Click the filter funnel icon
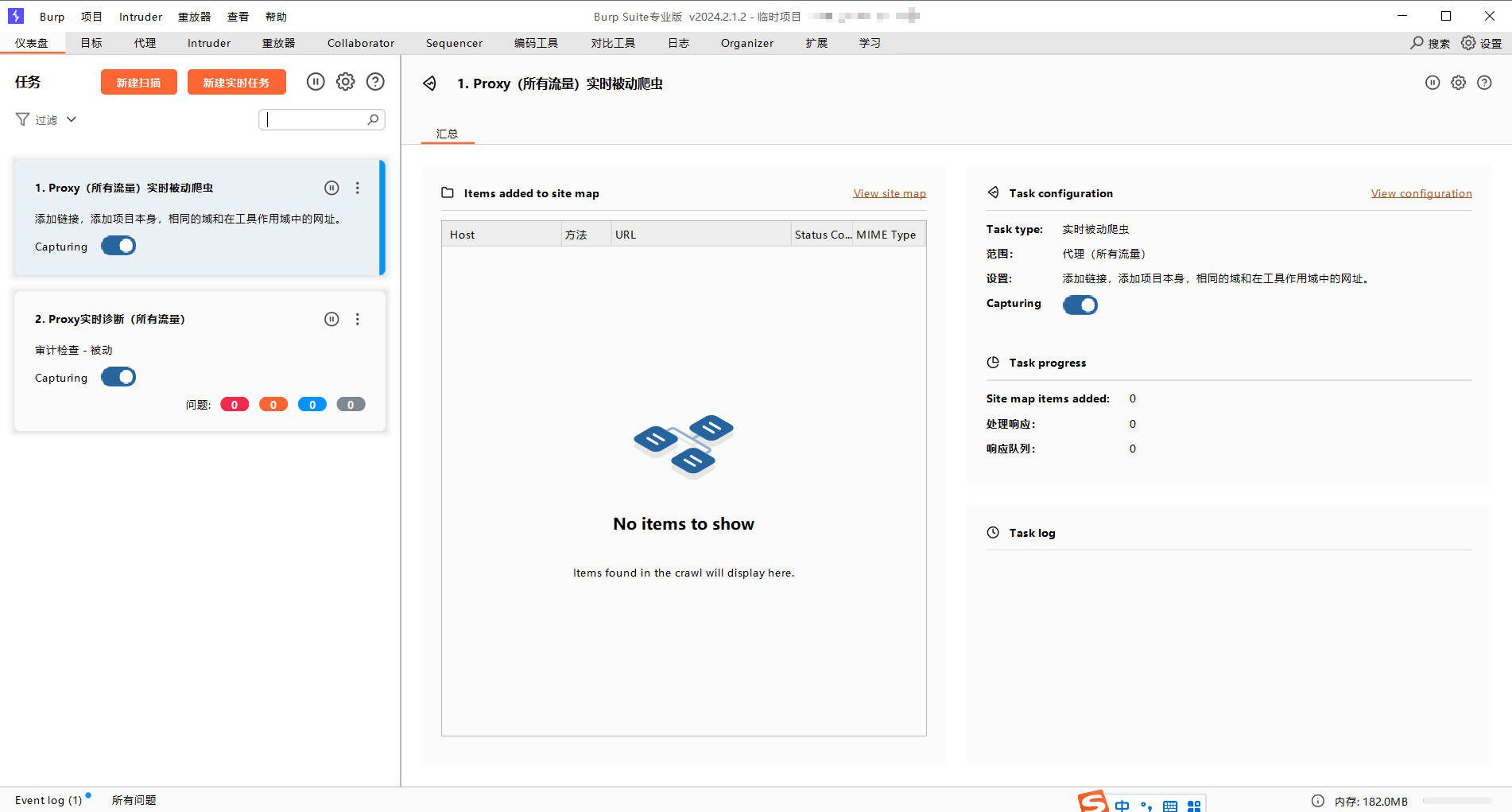This screenshot has width=1512, height=812. tap(22, 119)
